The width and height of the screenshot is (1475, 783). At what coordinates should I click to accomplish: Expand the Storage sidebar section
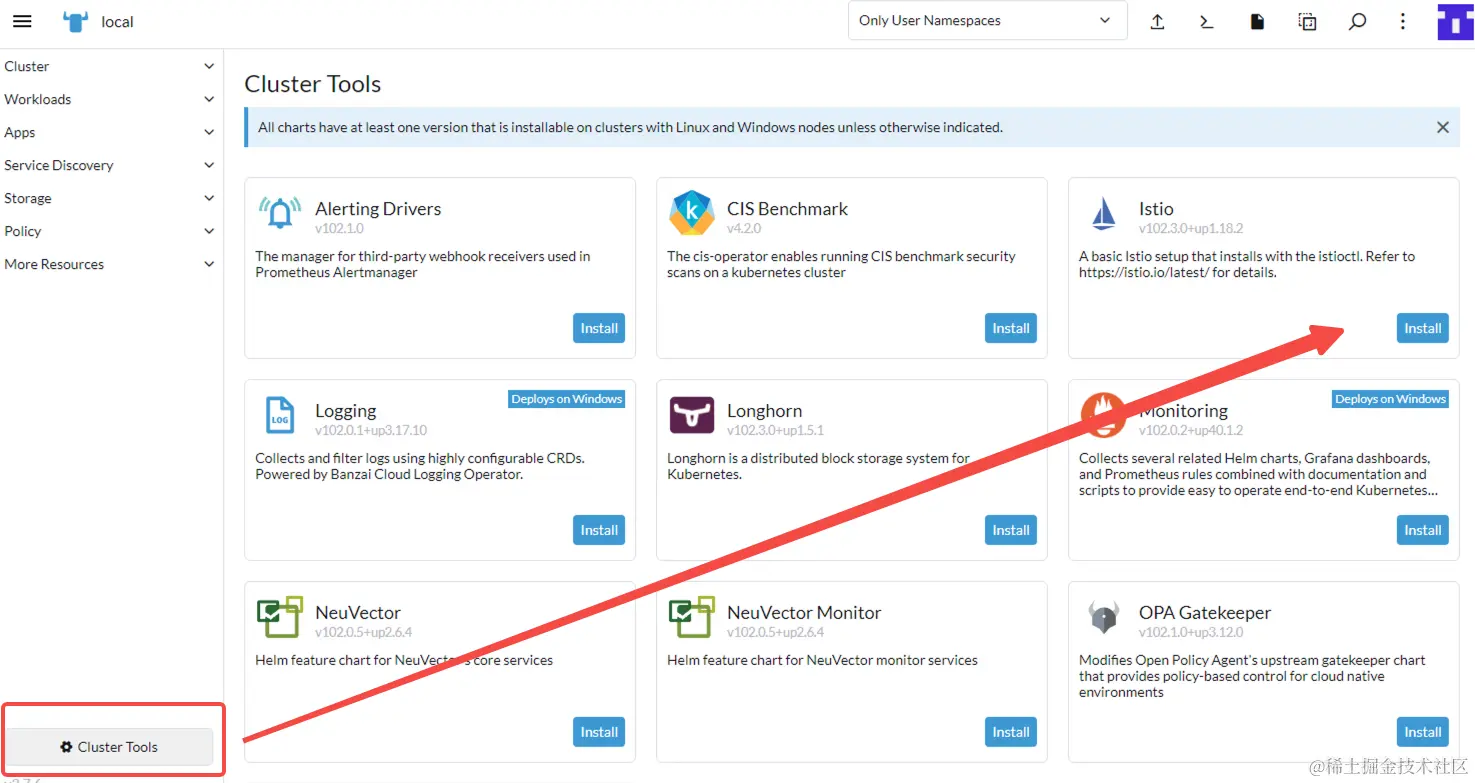click(110, 198)
